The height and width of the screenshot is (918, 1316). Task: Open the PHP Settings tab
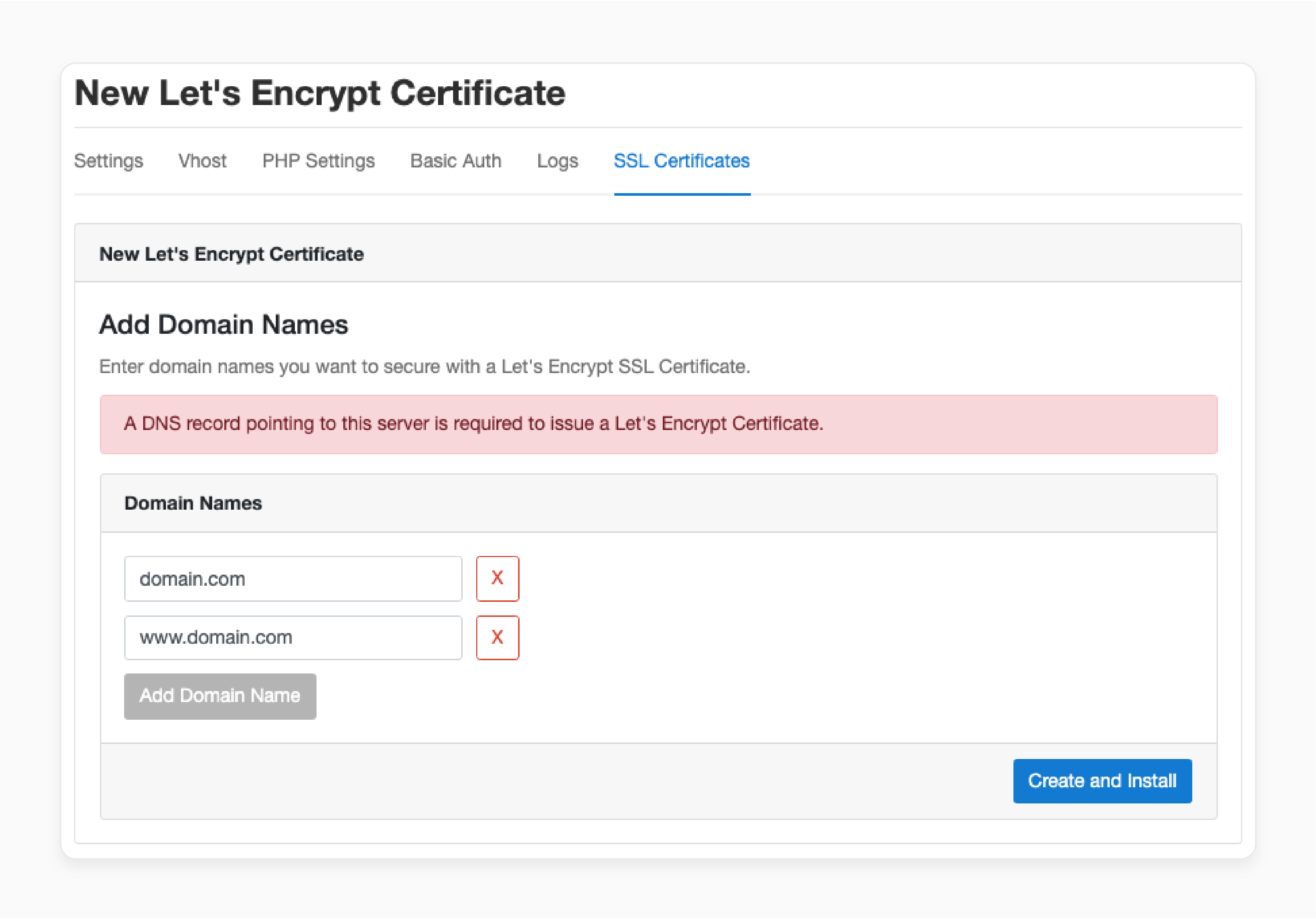click(318, 161)
